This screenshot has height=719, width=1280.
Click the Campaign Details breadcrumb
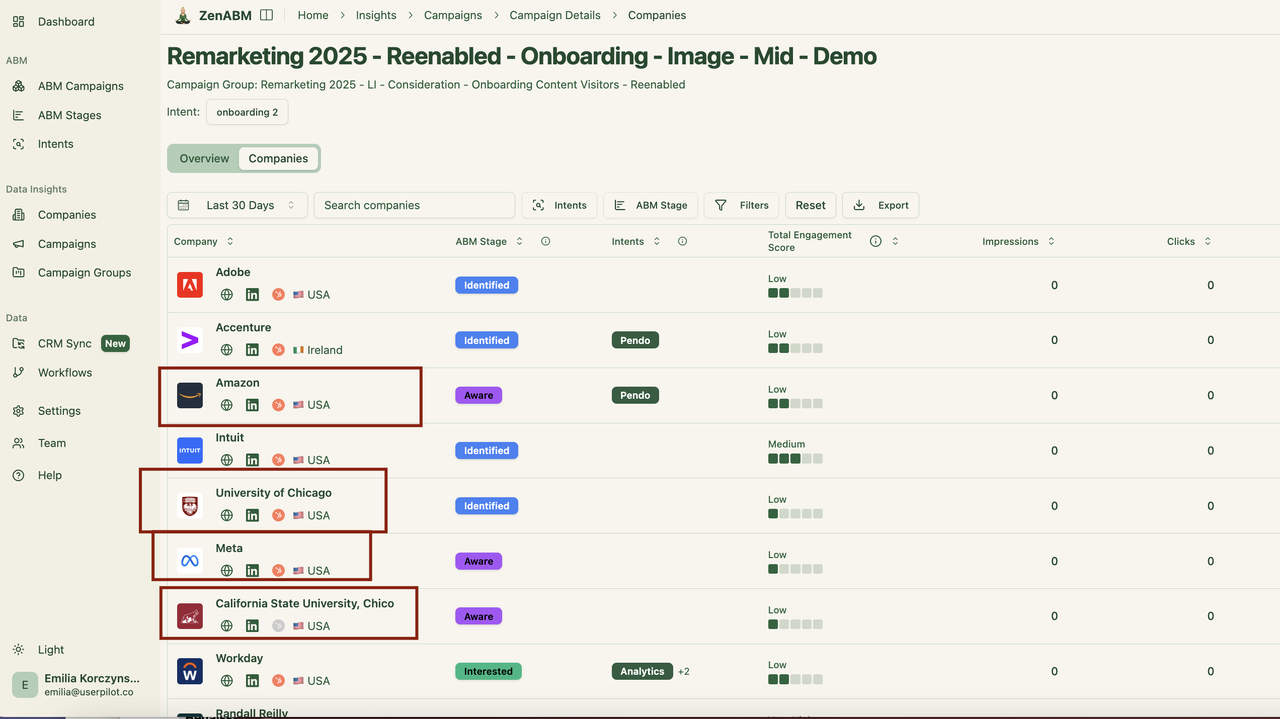[555, 15]
